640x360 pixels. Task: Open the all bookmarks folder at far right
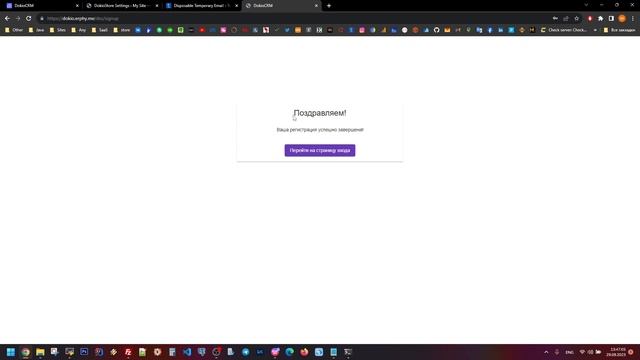click(619, 30)
